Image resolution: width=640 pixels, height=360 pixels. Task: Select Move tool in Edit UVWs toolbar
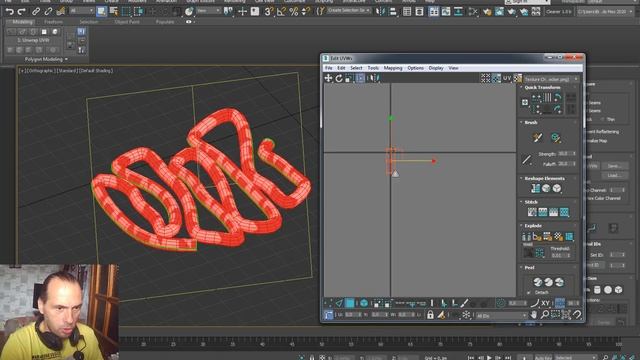point(328,78)
